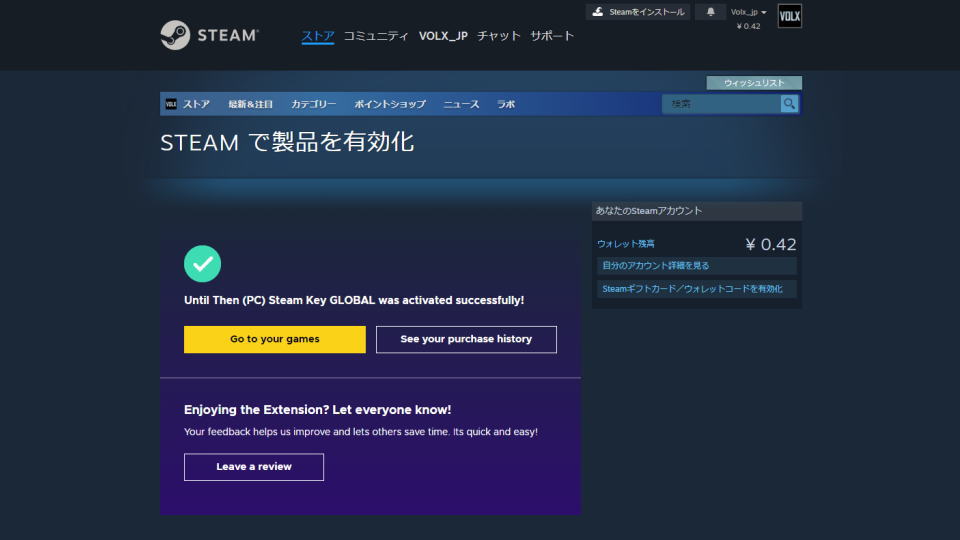
Task: Click the magnifying glass search button
Action: (x=790, y=104)
